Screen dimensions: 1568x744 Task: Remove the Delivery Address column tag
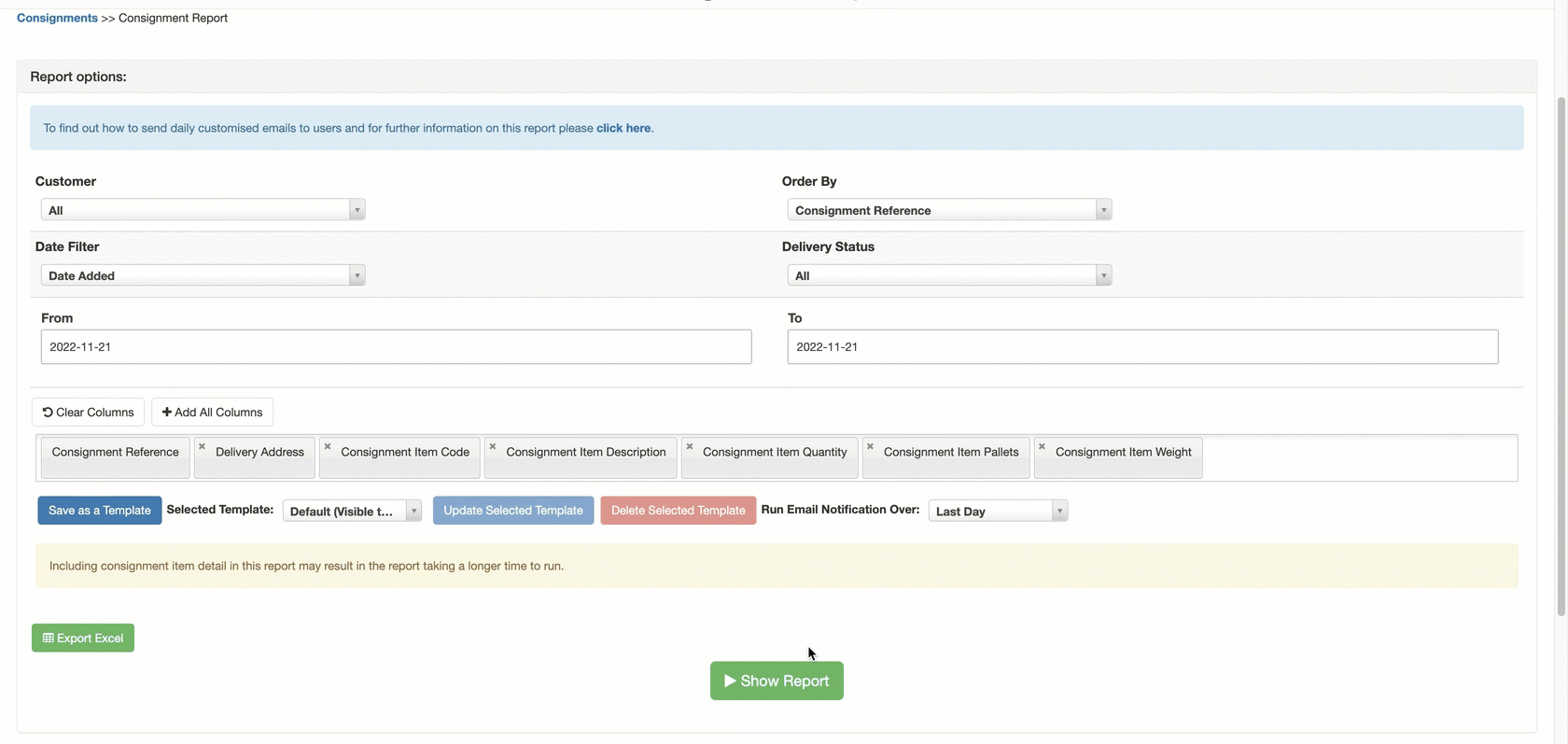[202, 446]
